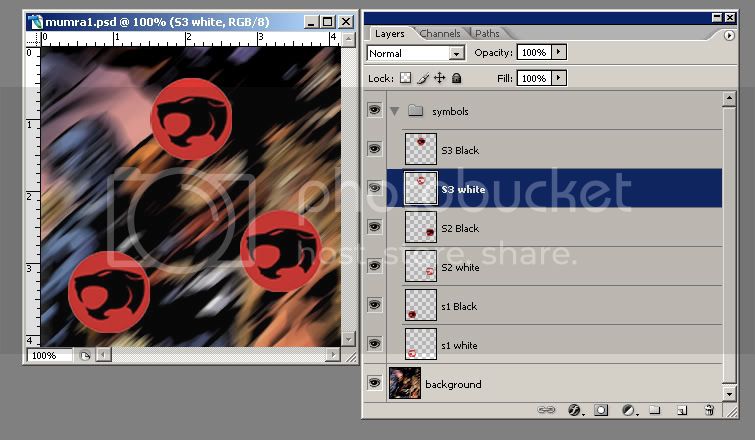Click the Create new layer icon
755x440 pixels.
681,410
